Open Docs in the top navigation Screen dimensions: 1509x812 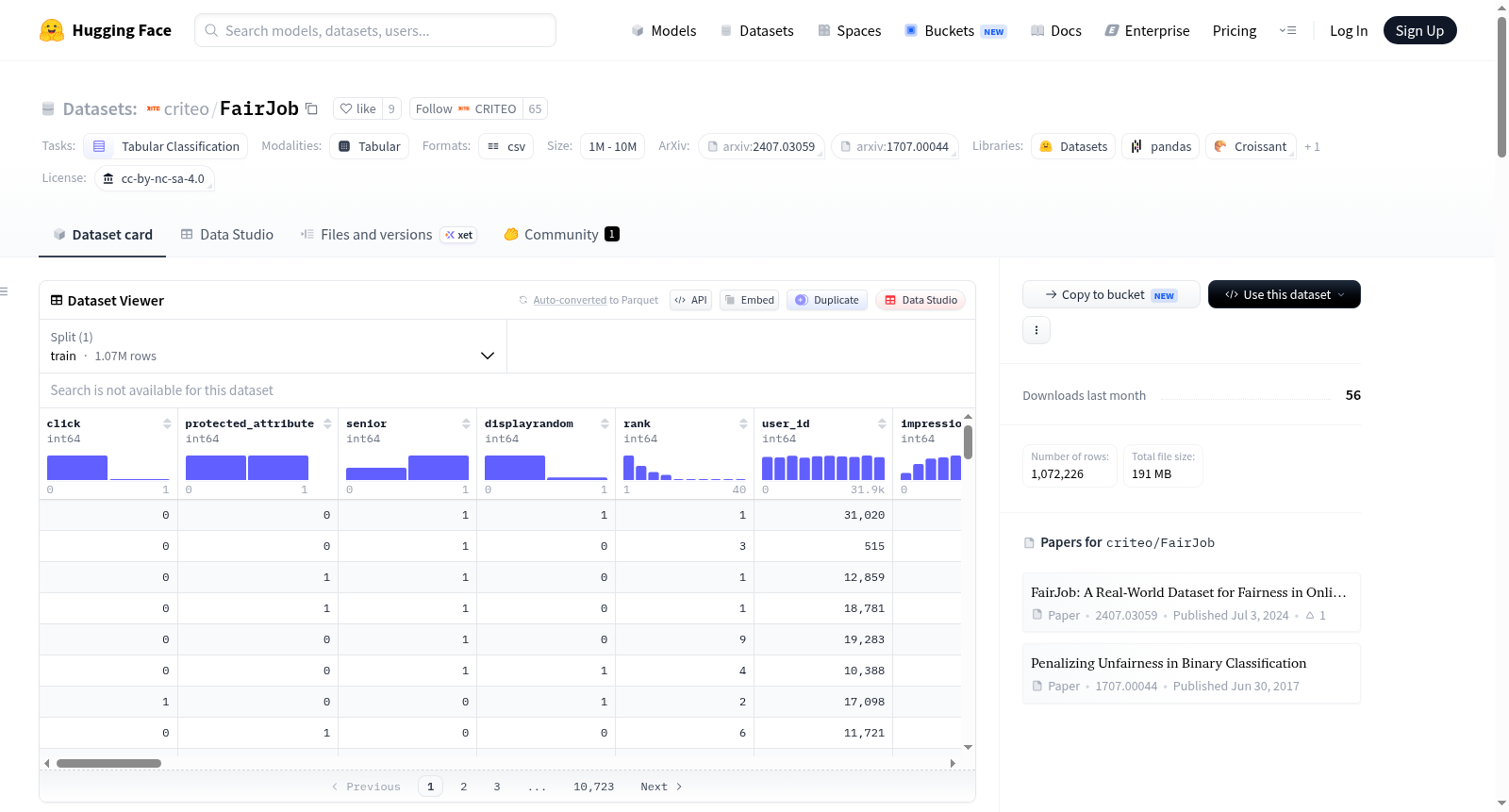coord(1056,30)
